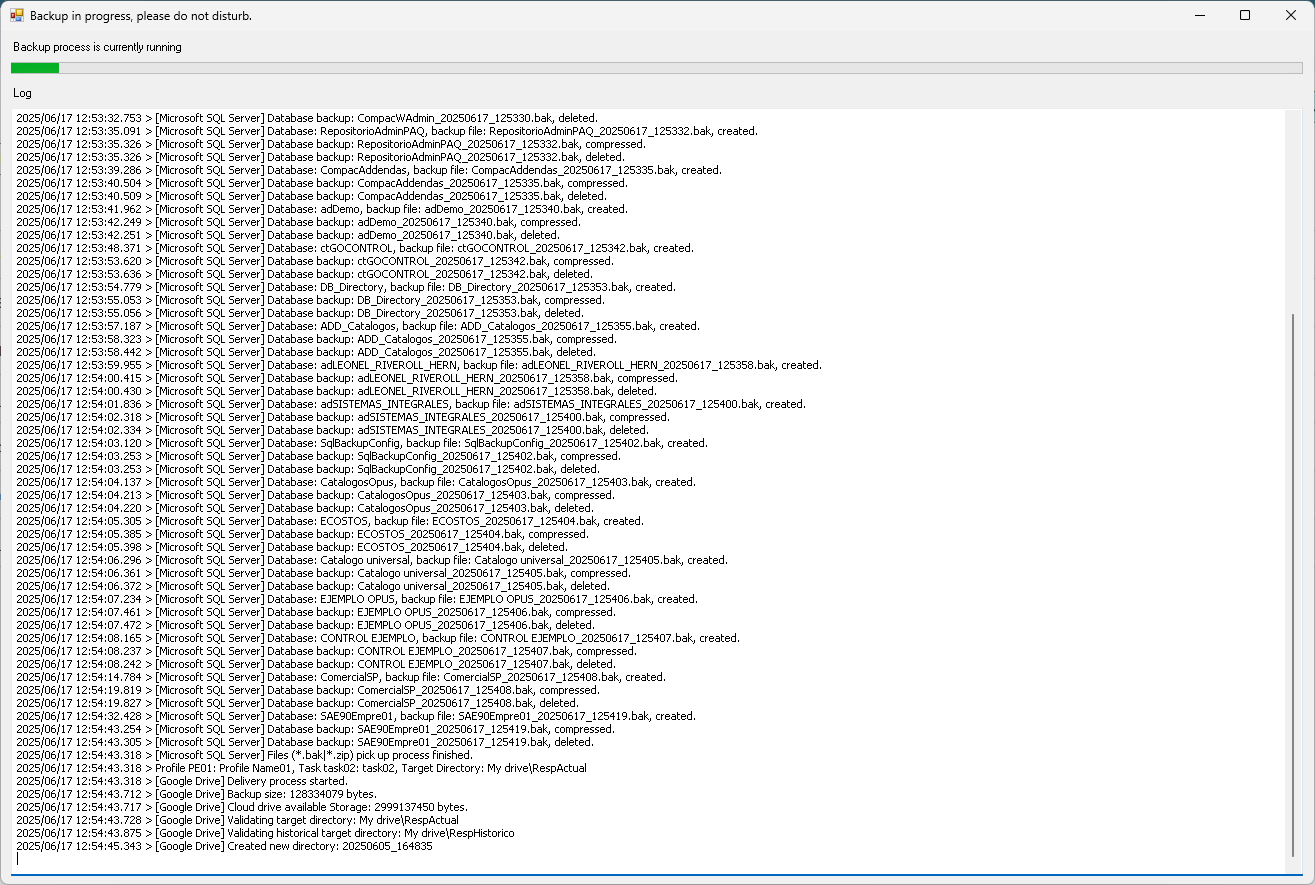The height and width of the screenshot is (885, 1315).
Task: Select the CONTROL EJEMPLO backup file created line
Action: (378, 638)
